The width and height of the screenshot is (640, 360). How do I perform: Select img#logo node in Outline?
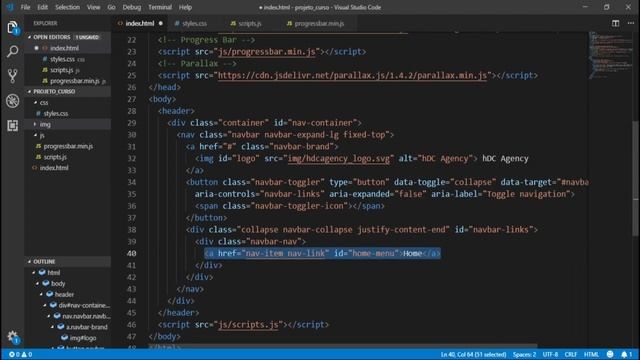(x=68, y=338)
